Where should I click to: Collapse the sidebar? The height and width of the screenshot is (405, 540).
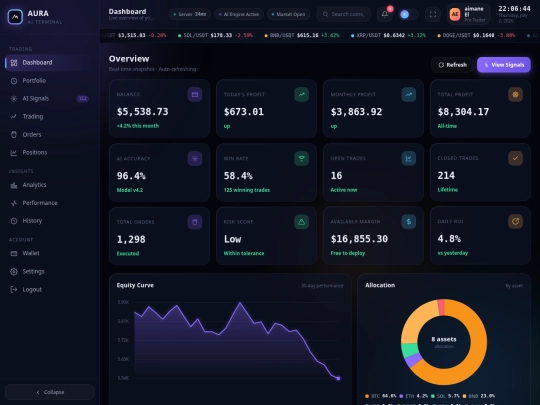pyautogui.click(x=50, y=392)
